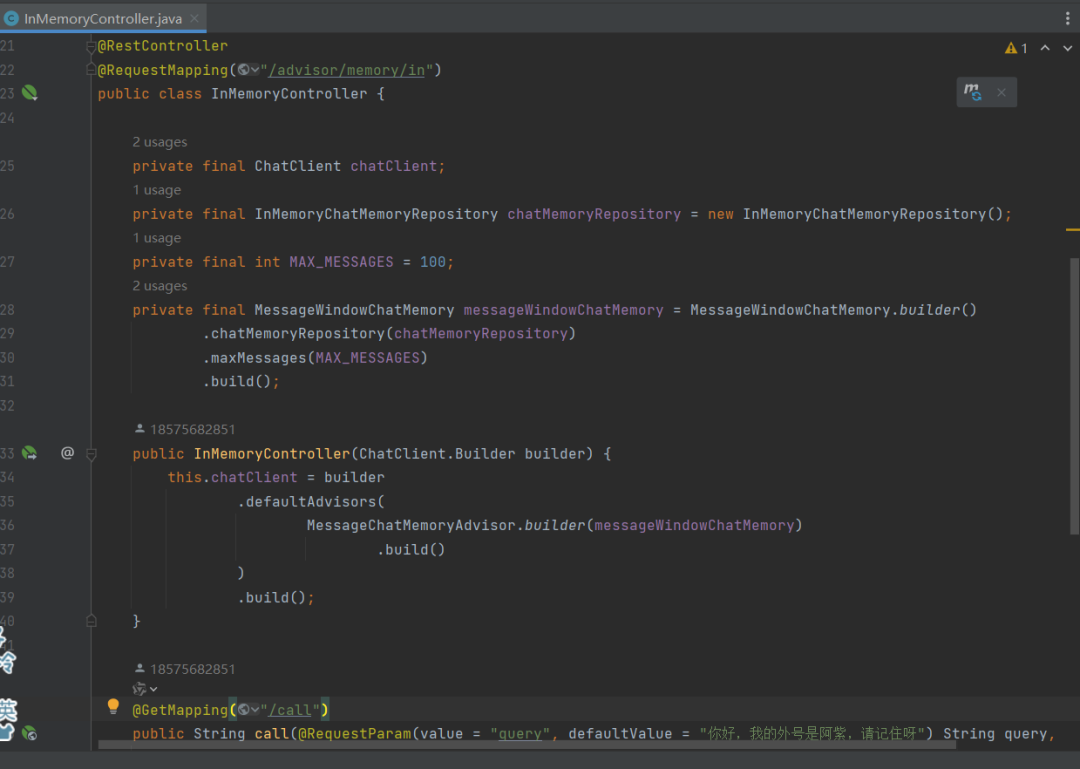1080x769 pixels.
Task: Click "query" string in @RequestParam
Action: (519, 733)
